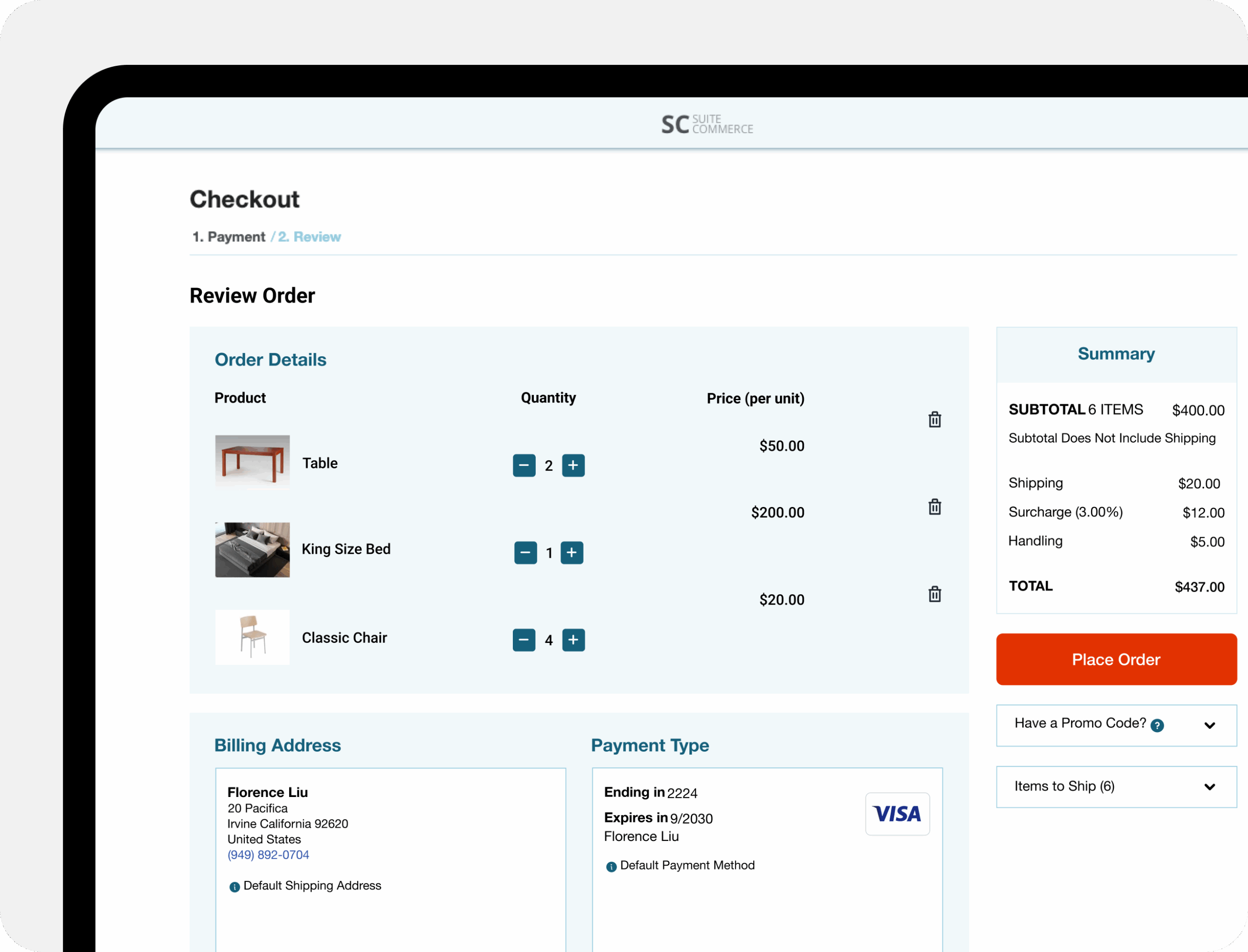Click the $437.00 total amount

[1199, 586]
